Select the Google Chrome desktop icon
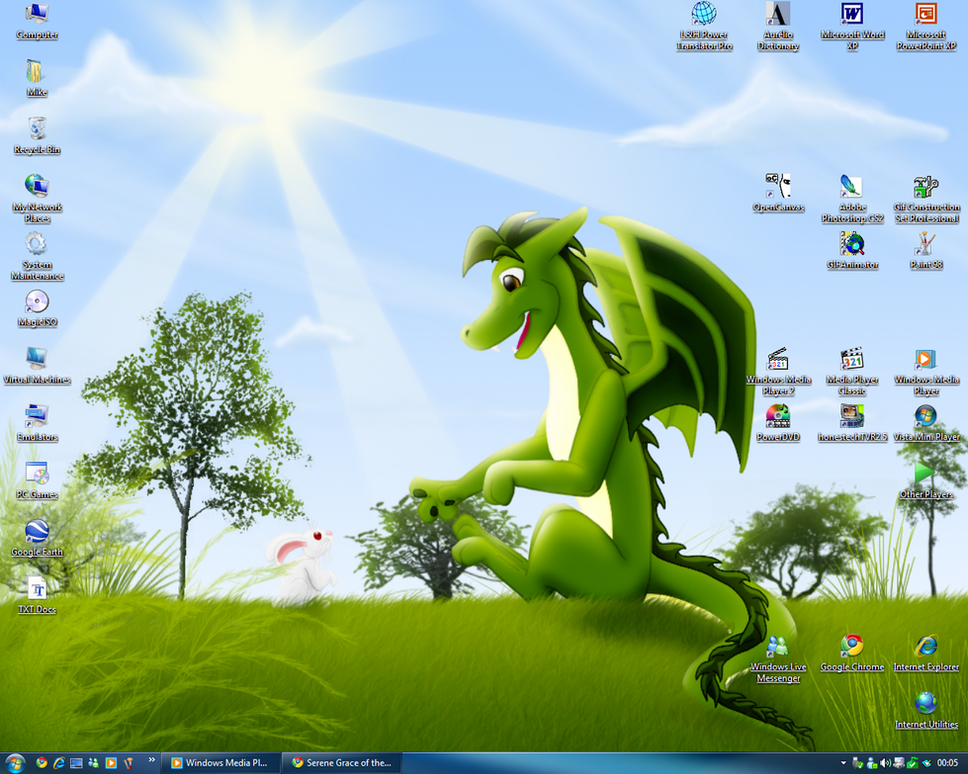 pyautogui.click(x=852, y=654)
